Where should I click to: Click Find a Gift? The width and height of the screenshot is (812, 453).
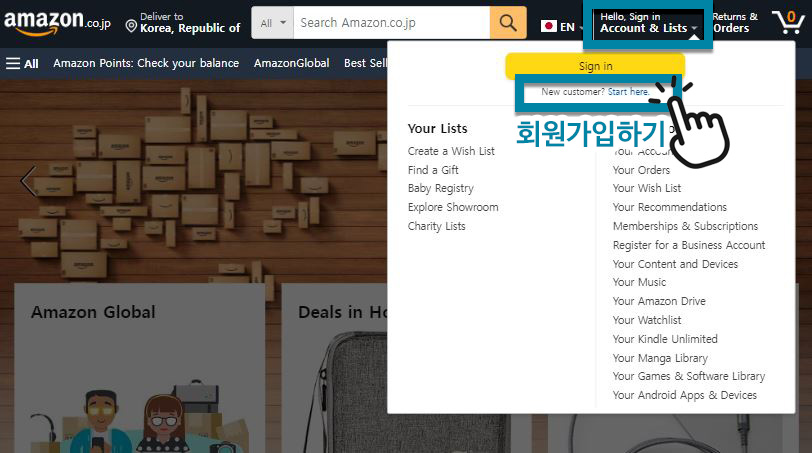click(x=433, y=170)
